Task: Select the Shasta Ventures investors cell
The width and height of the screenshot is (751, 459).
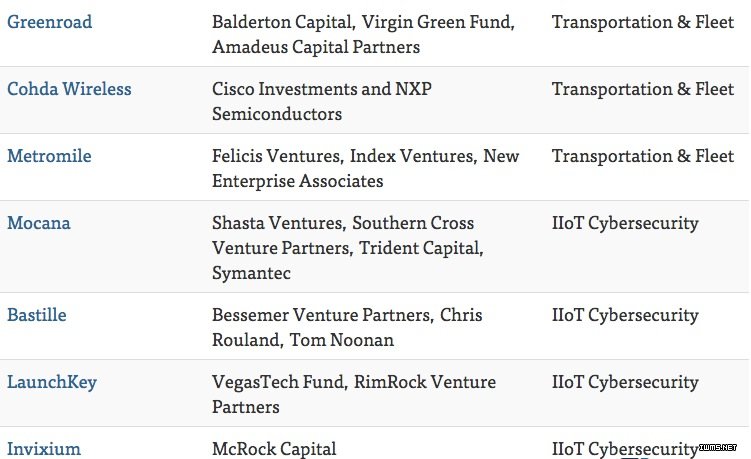Action: coord(348,248)
